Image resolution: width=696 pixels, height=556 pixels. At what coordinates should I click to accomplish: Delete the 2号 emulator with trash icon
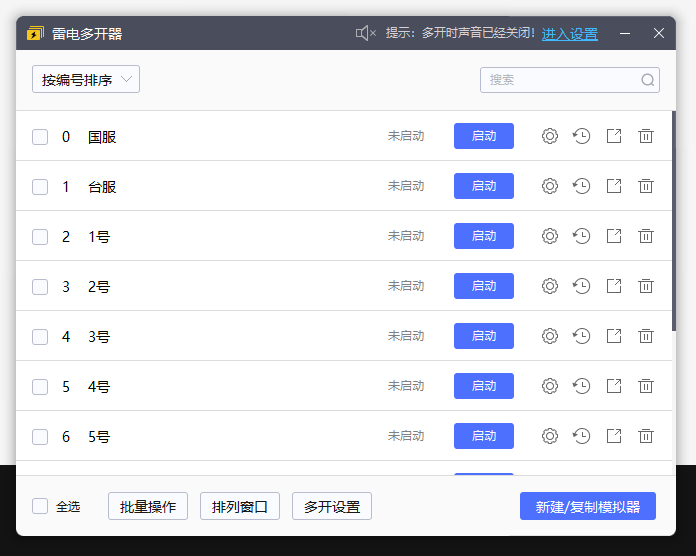click(x=646, y=286)
